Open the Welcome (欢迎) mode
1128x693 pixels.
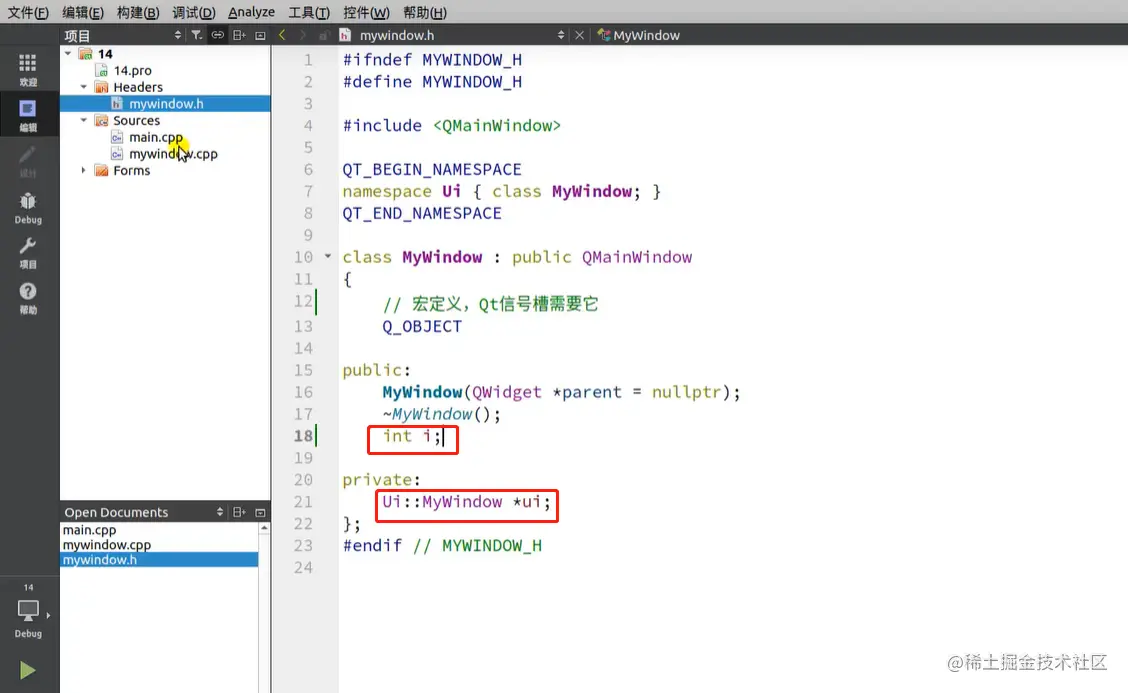click(27, 70)
